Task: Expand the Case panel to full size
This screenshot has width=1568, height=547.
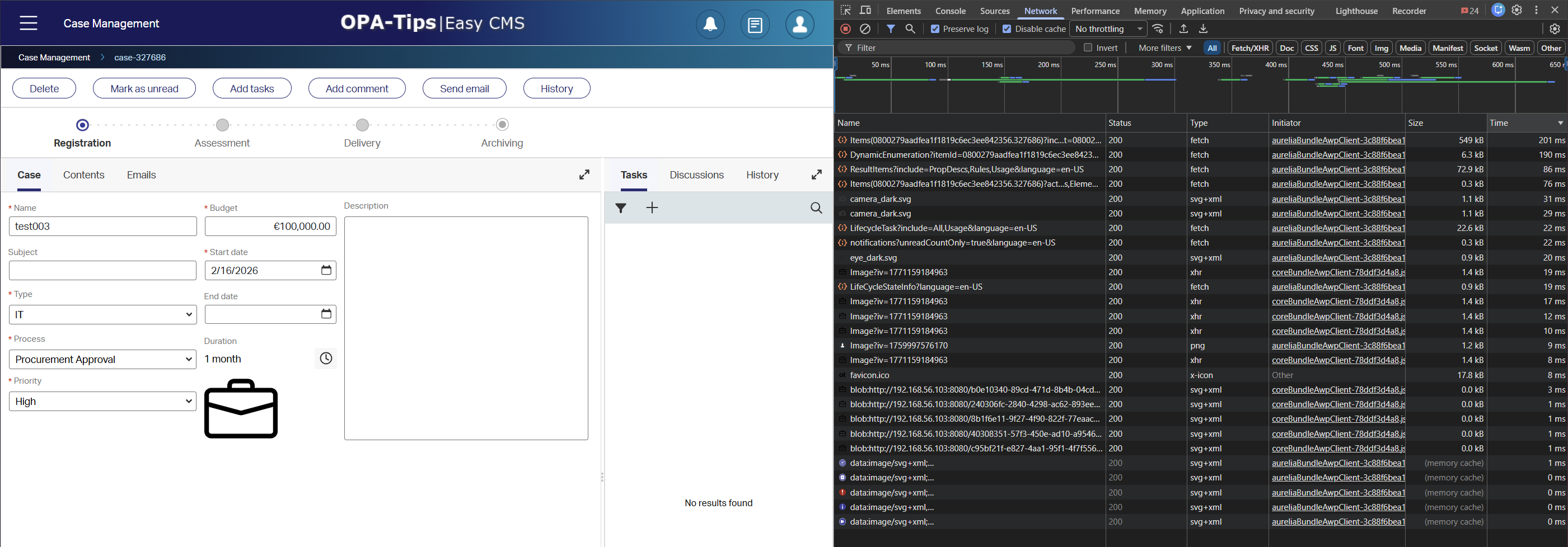Action: point(584,175)
